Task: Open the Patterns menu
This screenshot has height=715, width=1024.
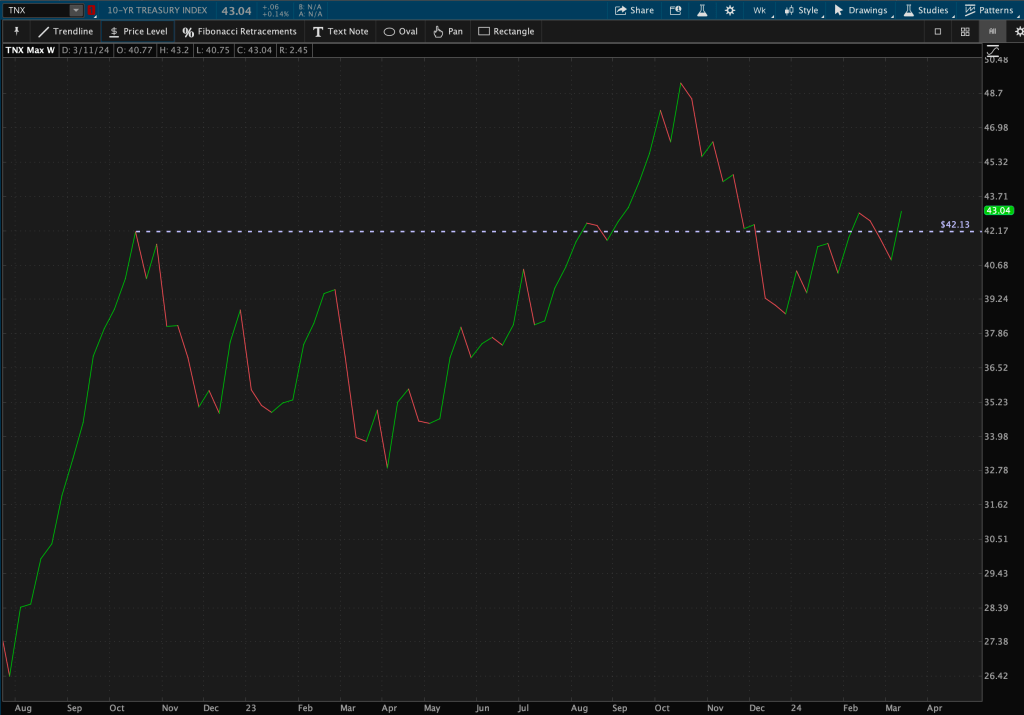Action: click(988, 10)
